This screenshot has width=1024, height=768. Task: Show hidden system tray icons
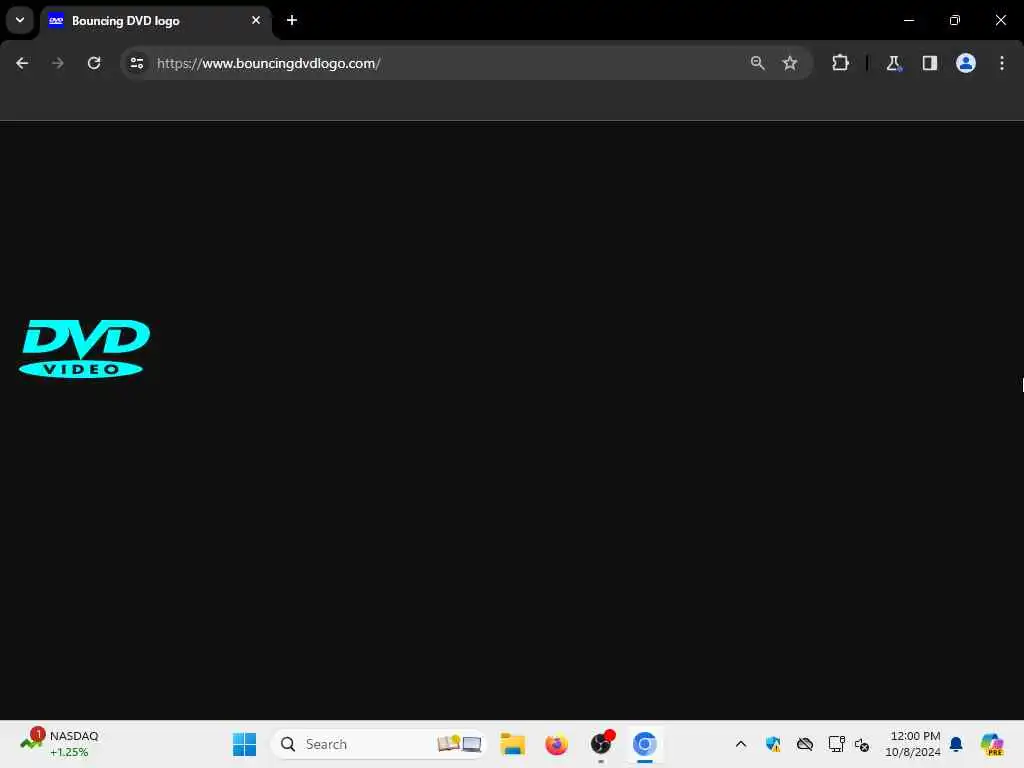[x=741, y=744]
